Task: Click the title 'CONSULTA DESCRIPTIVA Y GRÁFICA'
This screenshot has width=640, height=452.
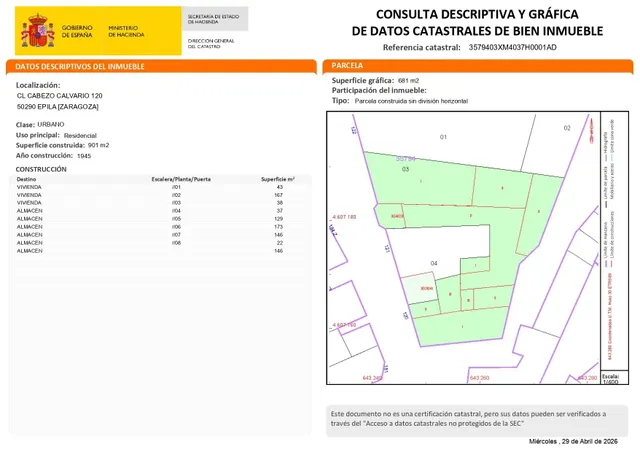Action: pyautogui.click(x=477, y=14)
